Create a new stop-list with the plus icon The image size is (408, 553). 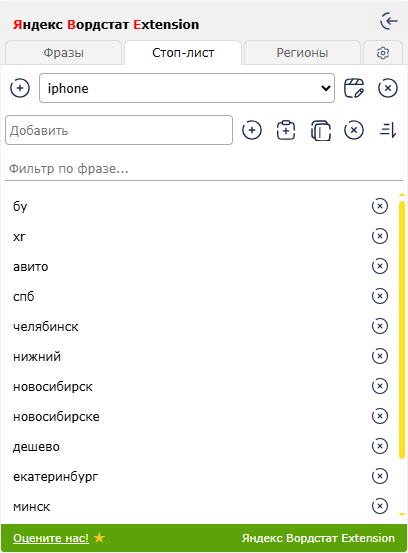coord(20,88)
